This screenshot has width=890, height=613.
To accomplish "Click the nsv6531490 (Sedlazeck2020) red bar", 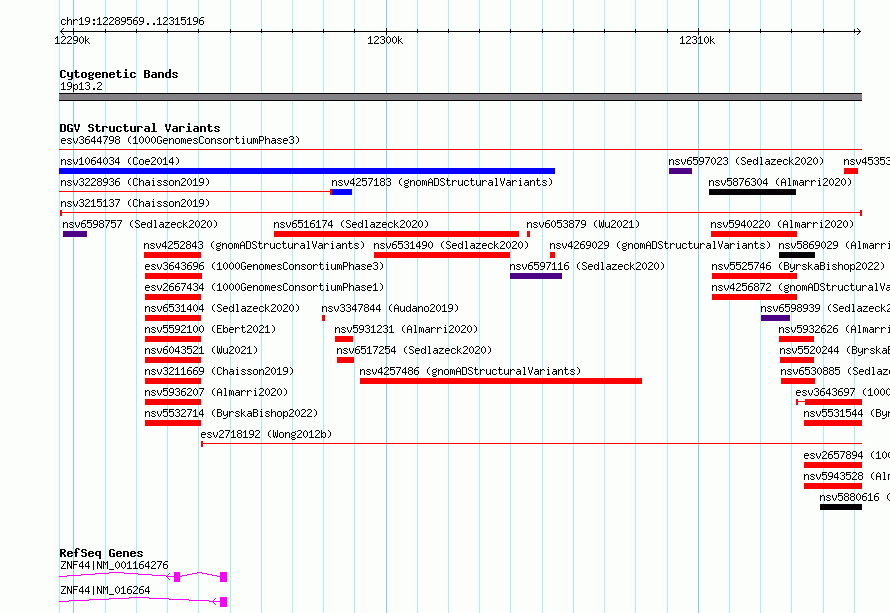I will click(442, 255).
